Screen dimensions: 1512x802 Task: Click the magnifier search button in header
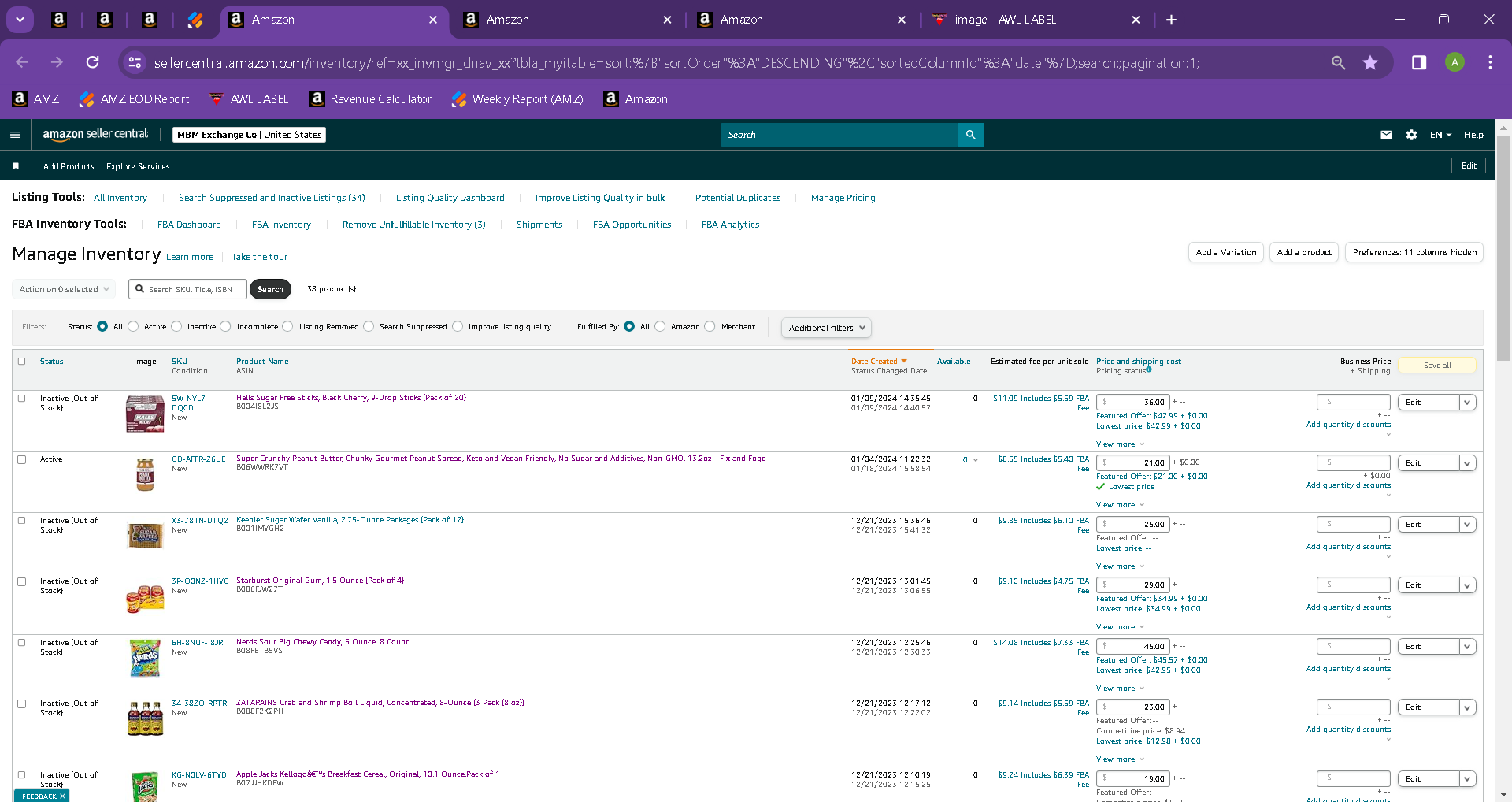point(970,135)
